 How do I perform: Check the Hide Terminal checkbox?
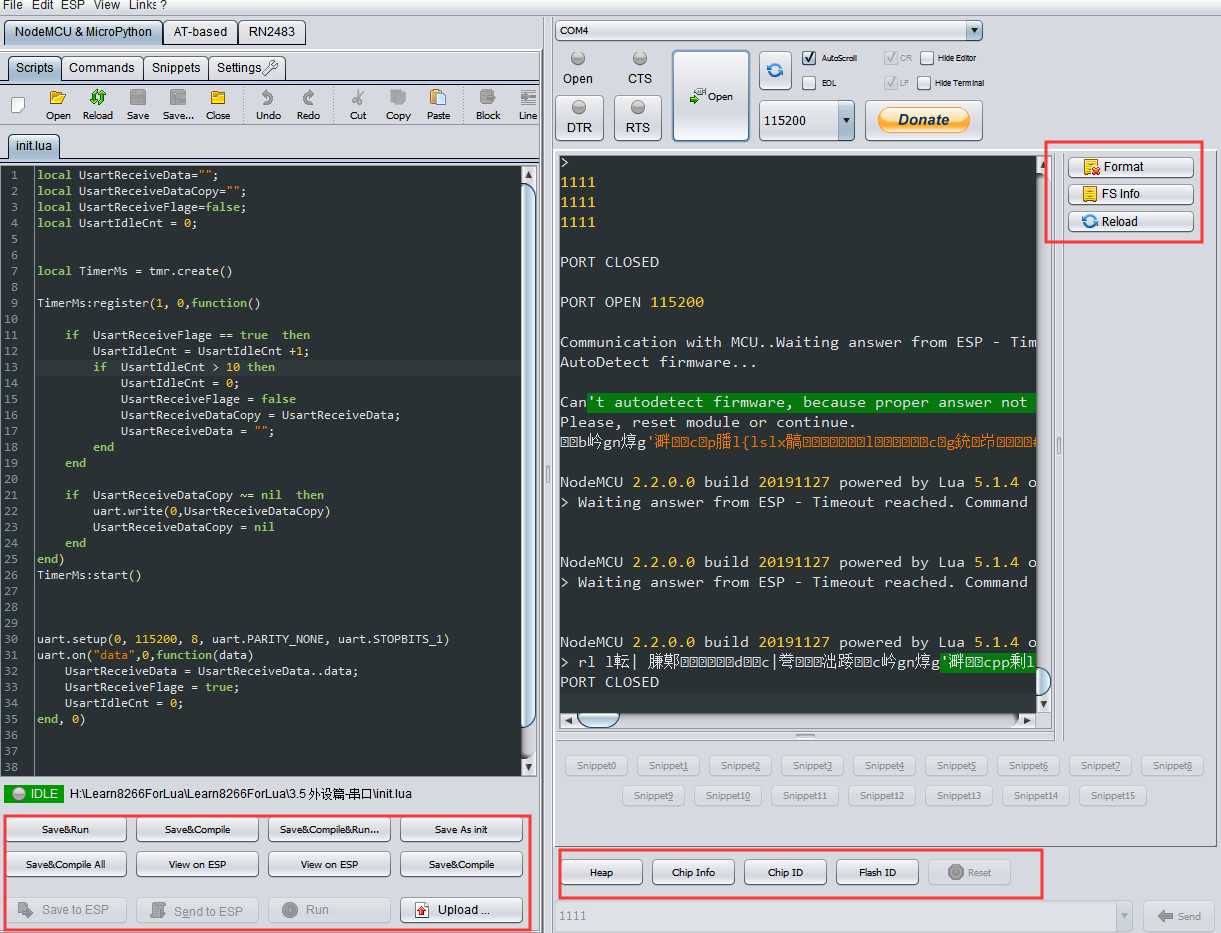[x=924, y=83]
